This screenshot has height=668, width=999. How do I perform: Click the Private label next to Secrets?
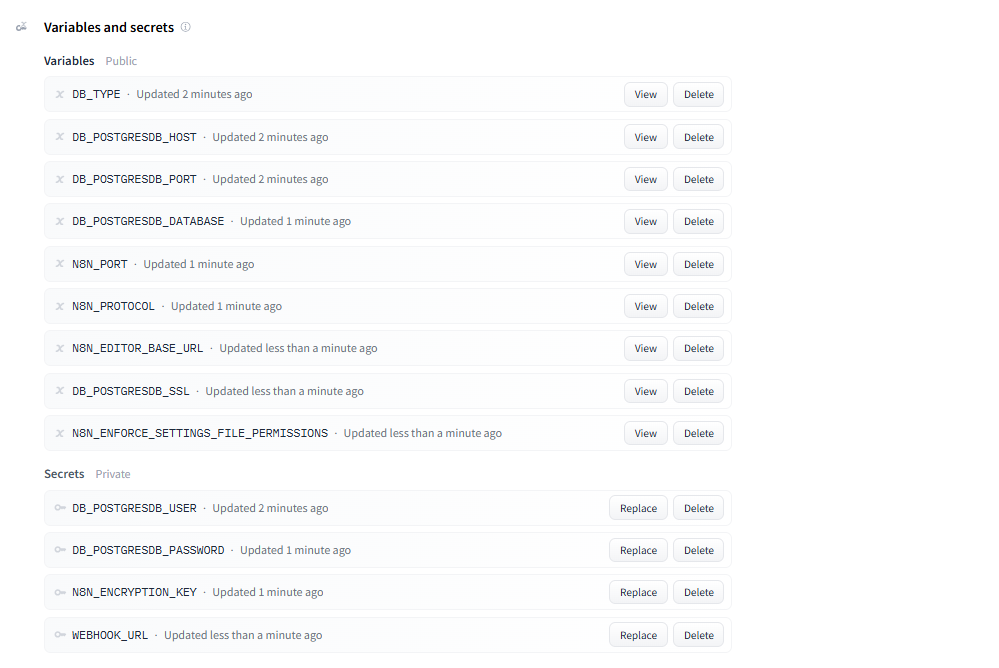click(x=113, y=474)
